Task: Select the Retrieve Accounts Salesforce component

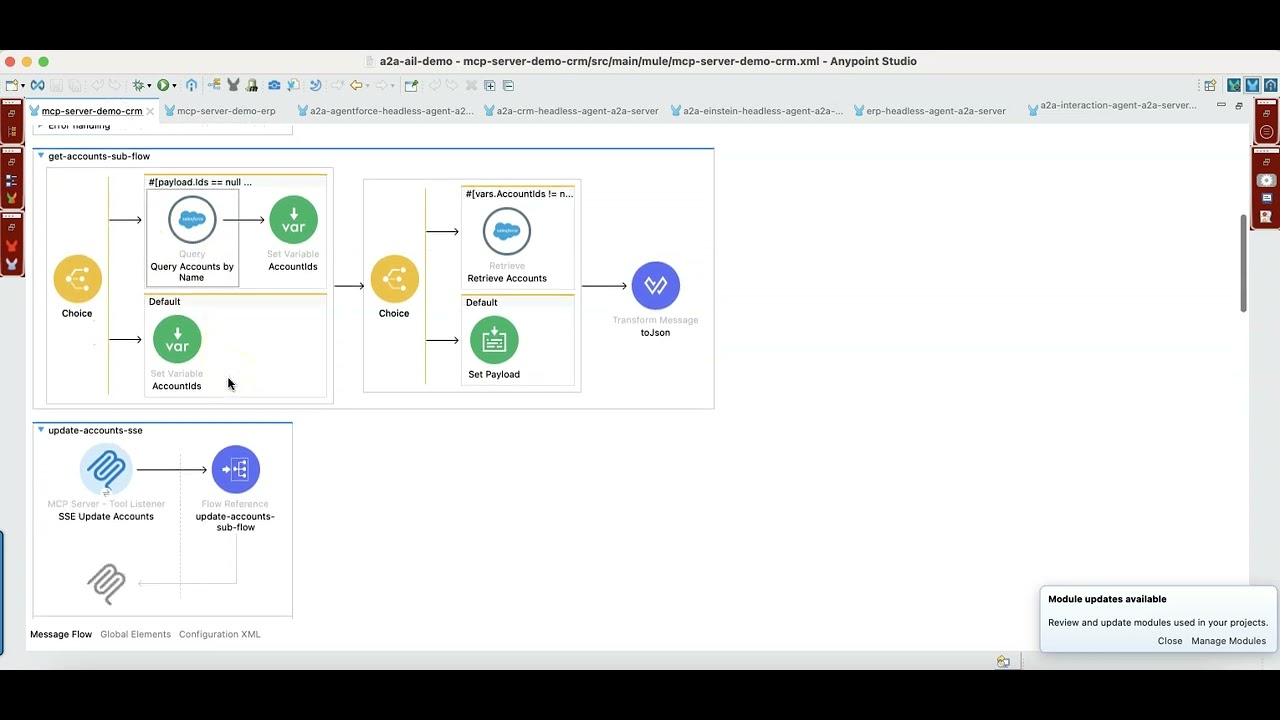Action: click(507, 232)
